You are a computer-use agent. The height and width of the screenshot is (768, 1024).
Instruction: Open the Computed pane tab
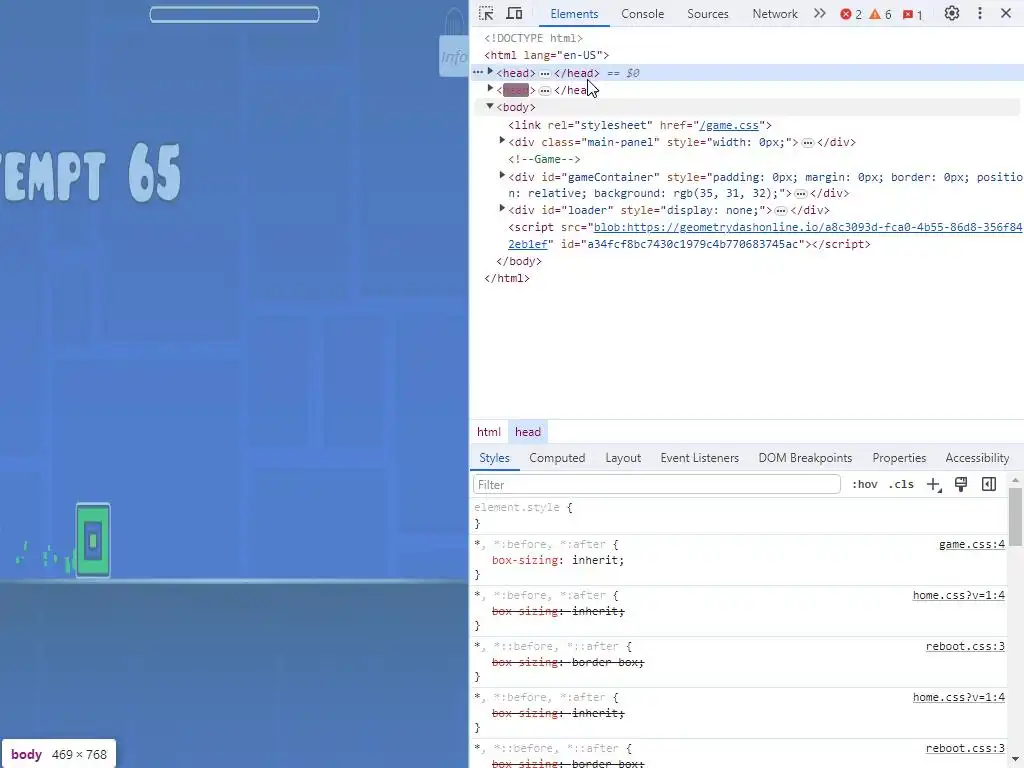click(x=557, y=458)
